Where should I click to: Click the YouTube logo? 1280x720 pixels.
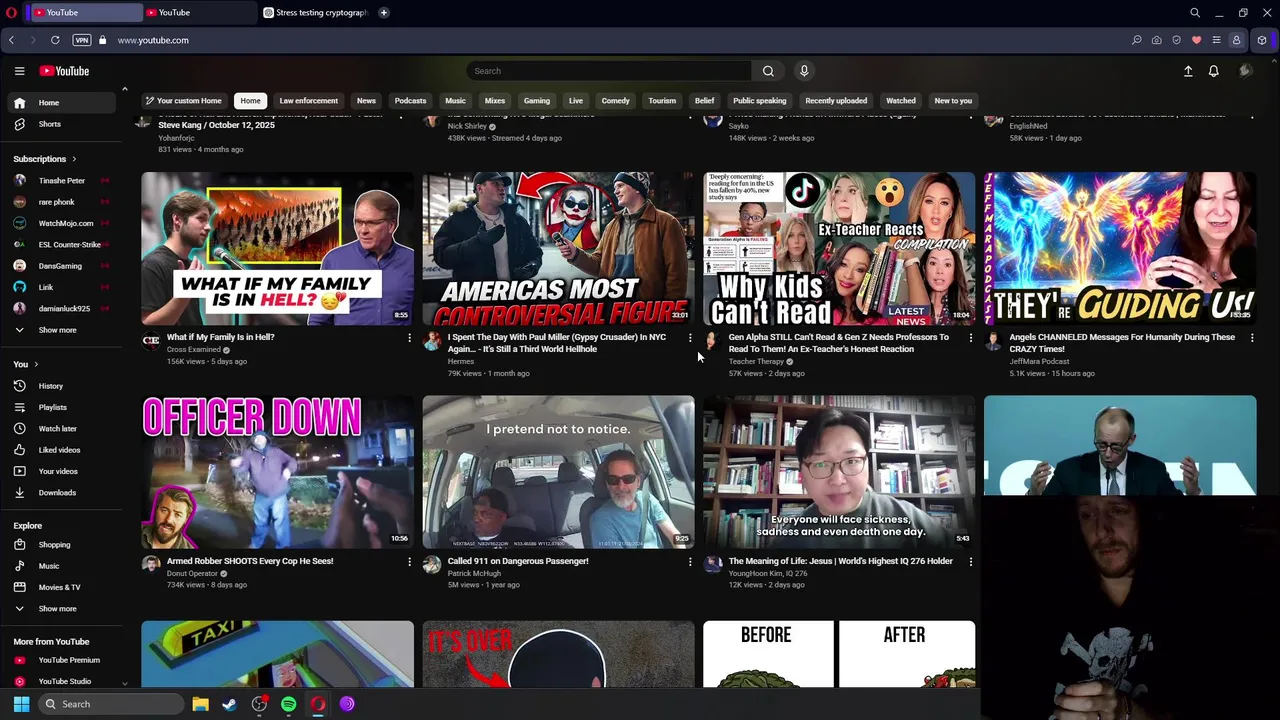tap(64, 71)
